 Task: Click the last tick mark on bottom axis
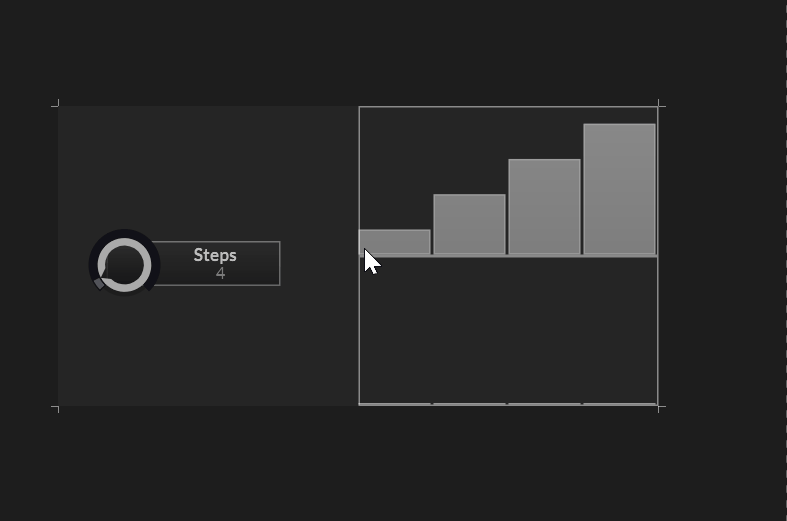tap(582, 403)
